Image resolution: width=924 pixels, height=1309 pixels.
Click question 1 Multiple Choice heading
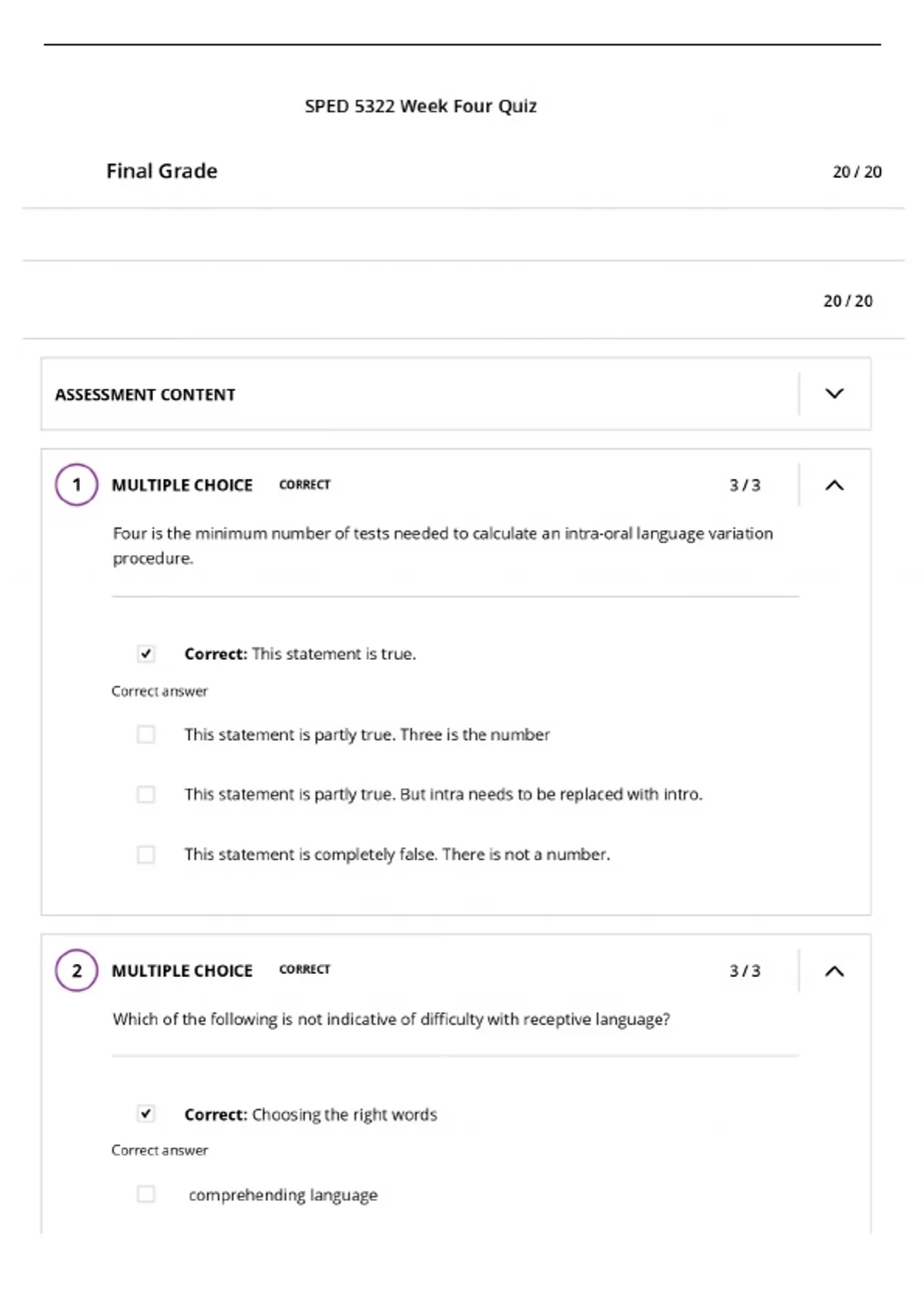[x=182, y=485]
